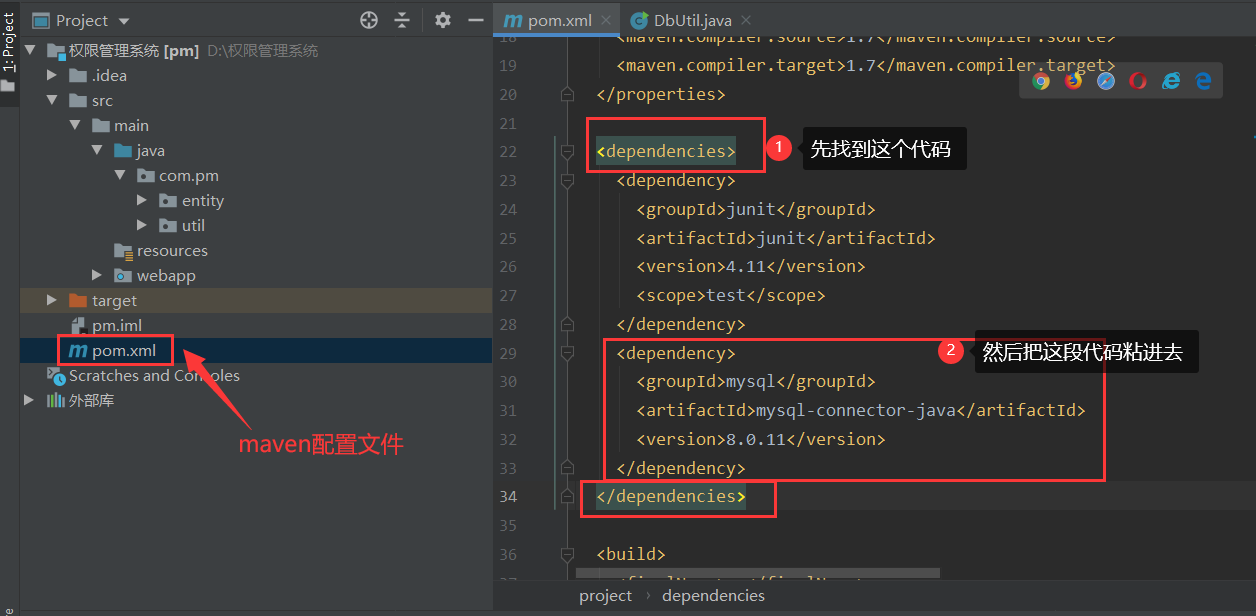
Task: Collapse the main folder
Action: pyautogui.click(x=74, y=125)
